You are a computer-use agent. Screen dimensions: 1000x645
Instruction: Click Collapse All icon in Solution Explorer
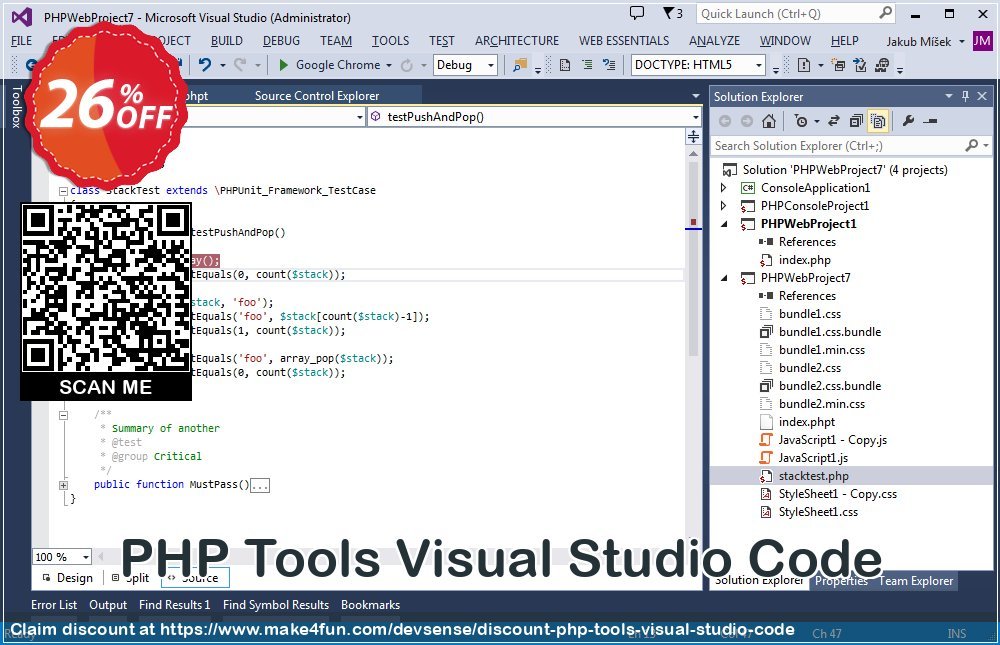856,121
